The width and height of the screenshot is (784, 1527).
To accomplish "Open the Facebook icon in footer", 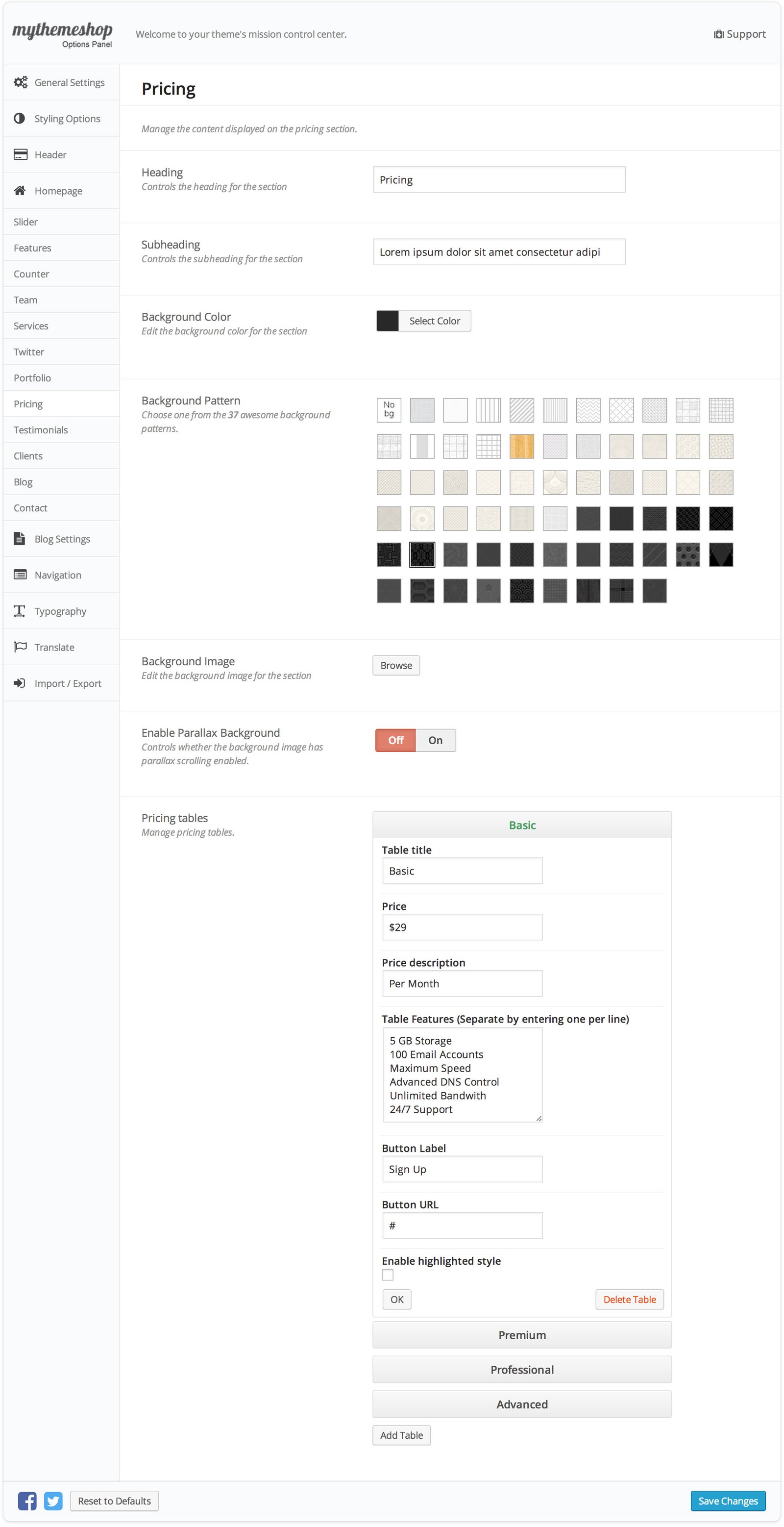I will (27, 1501).
